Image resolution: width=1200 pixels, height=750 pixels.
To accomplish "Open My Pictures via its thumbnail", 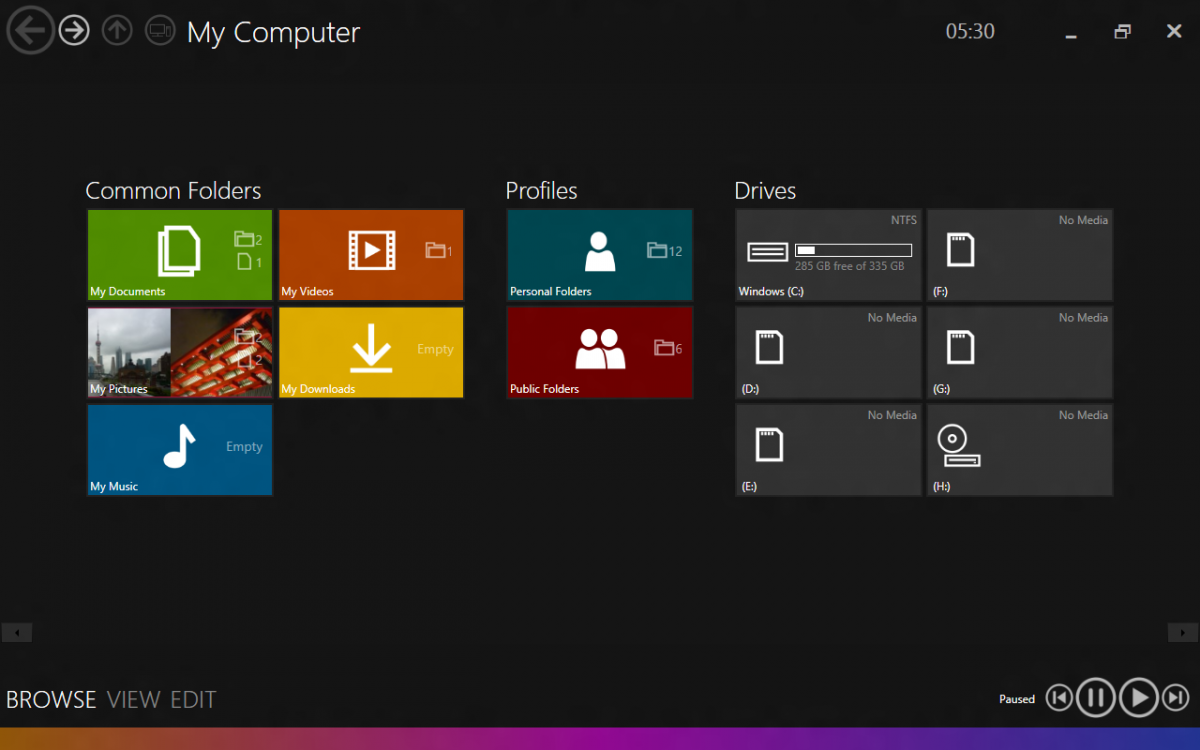I will coord(179,352).
